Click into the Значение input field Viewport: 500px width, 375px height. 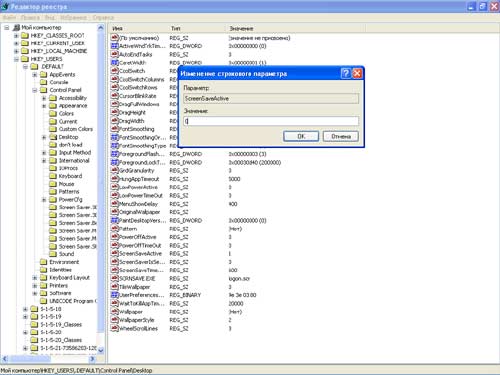tap(271, 121)
